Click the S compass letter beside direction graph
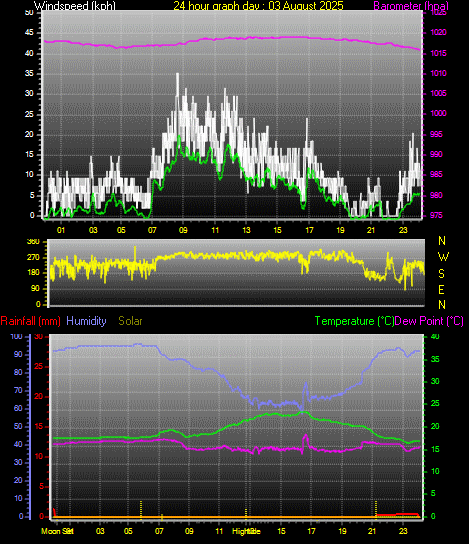The image size is (469, 544). pyautogui.click(x=441, y=274)
